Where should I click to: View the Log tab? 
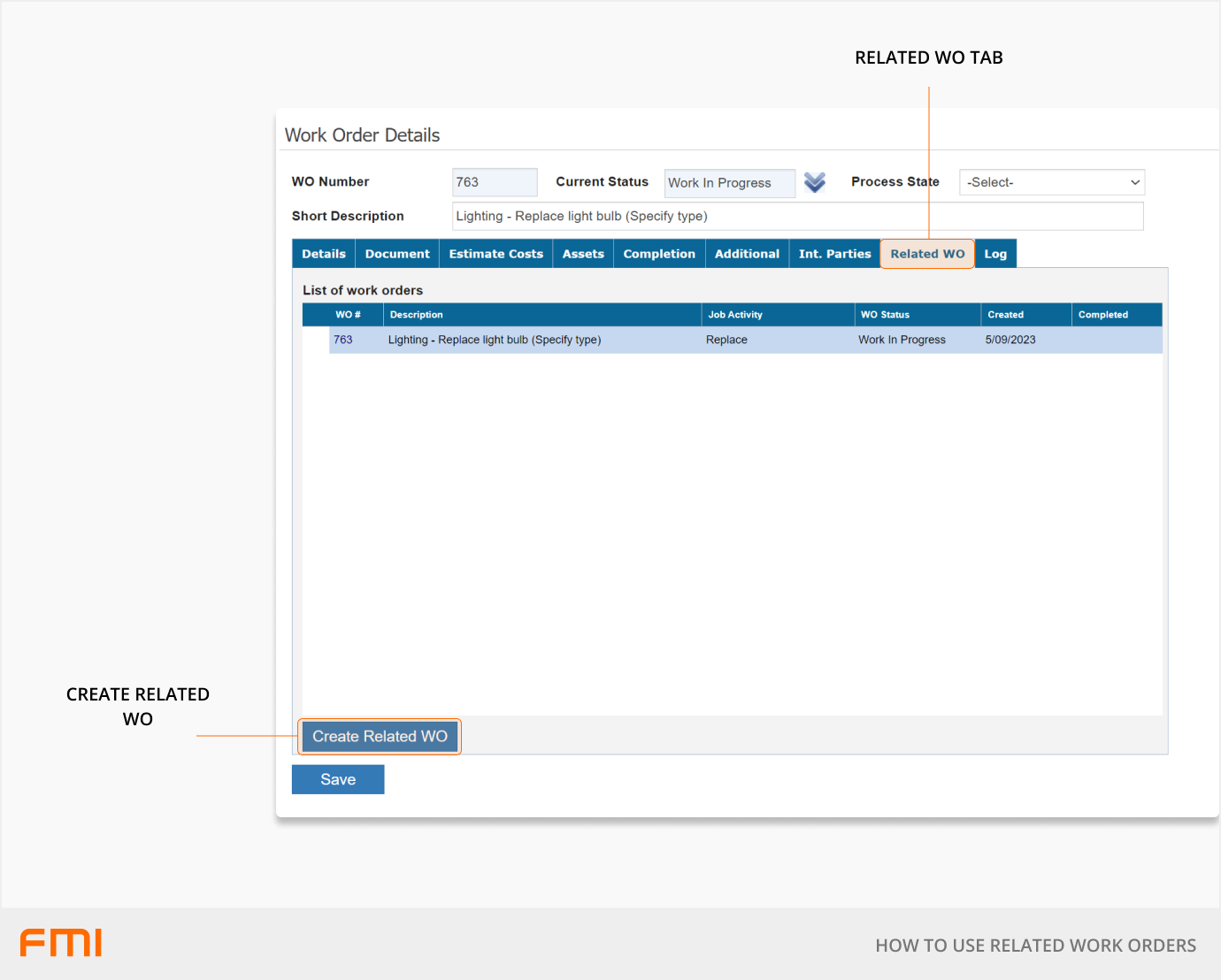pos(995,254)
